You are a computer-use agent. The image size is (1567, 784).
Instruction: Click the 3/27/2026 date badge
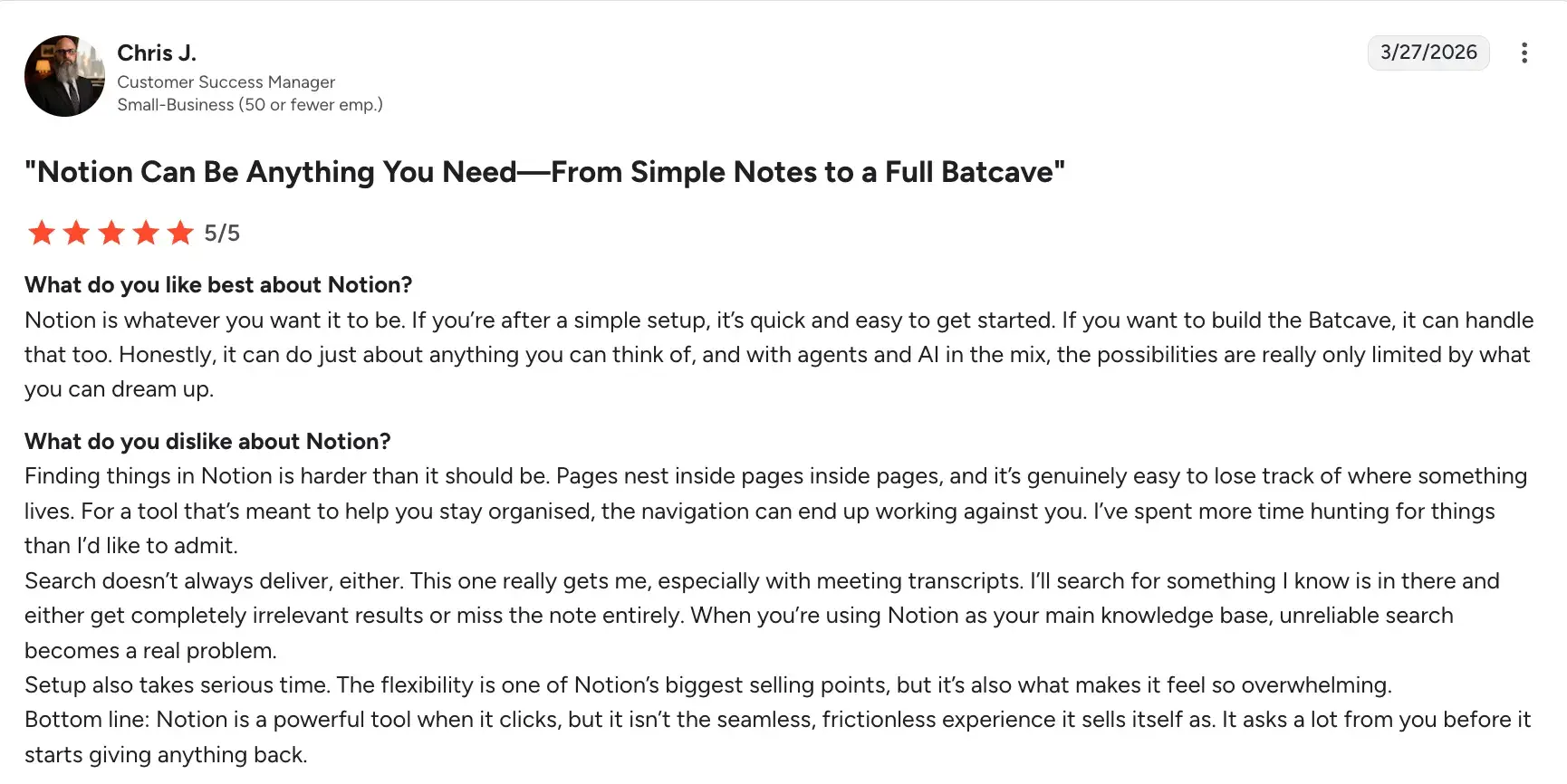coord(1428,53)
